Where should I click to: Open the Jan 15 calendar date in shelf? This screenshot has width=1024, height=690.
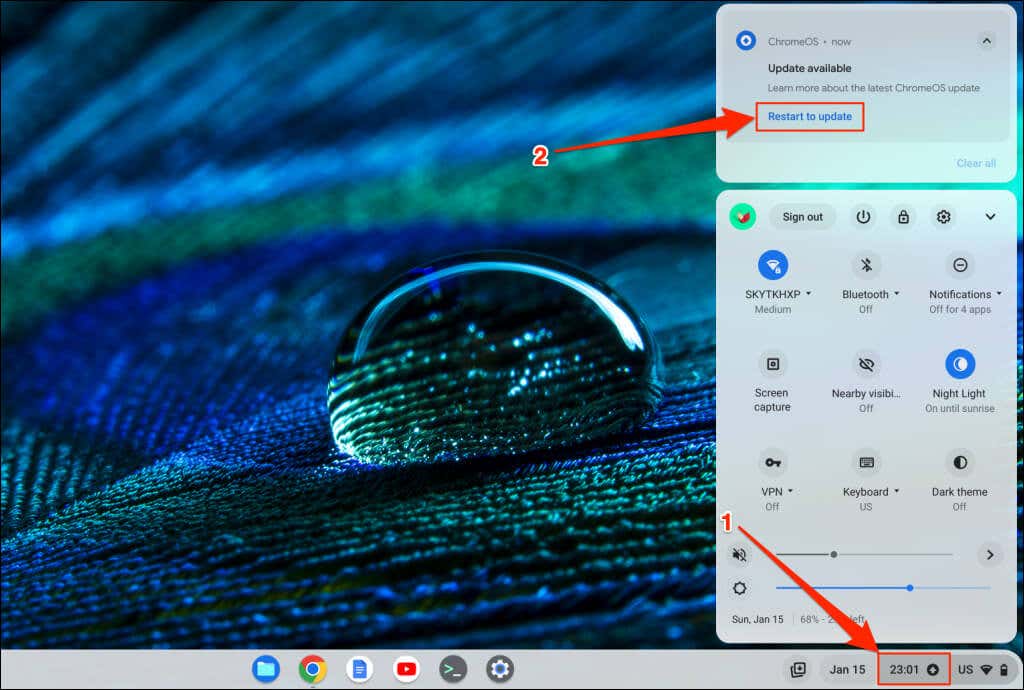tap(847, 670)
